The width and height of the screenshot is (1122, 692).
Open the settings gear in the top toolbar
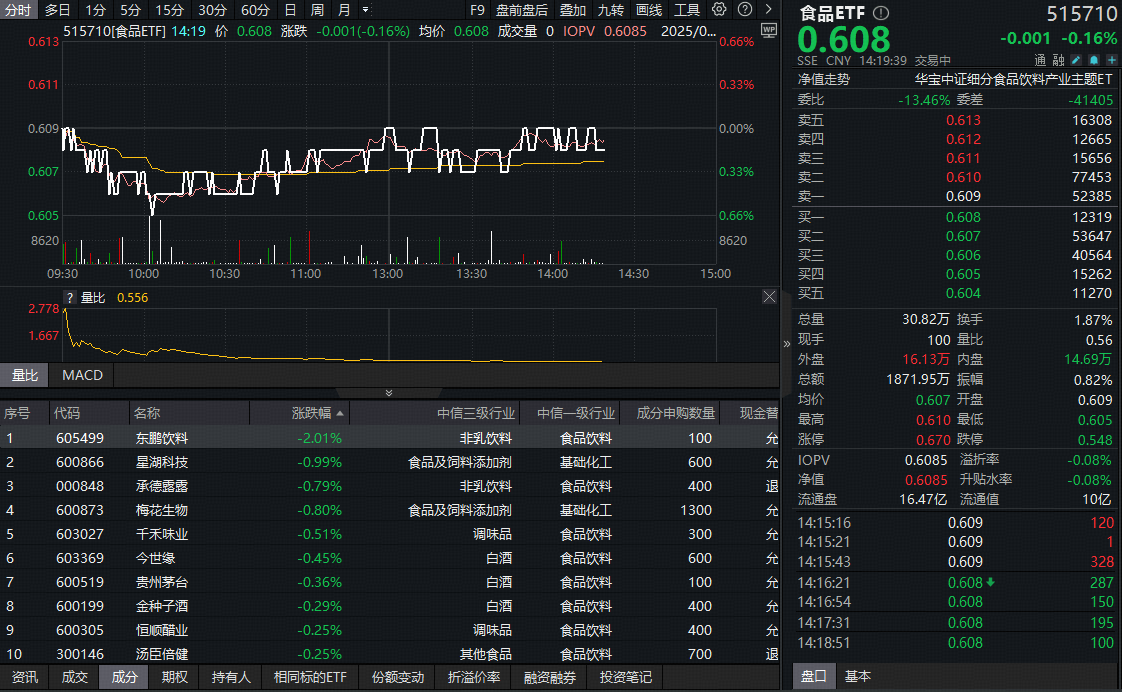point(720,9)
